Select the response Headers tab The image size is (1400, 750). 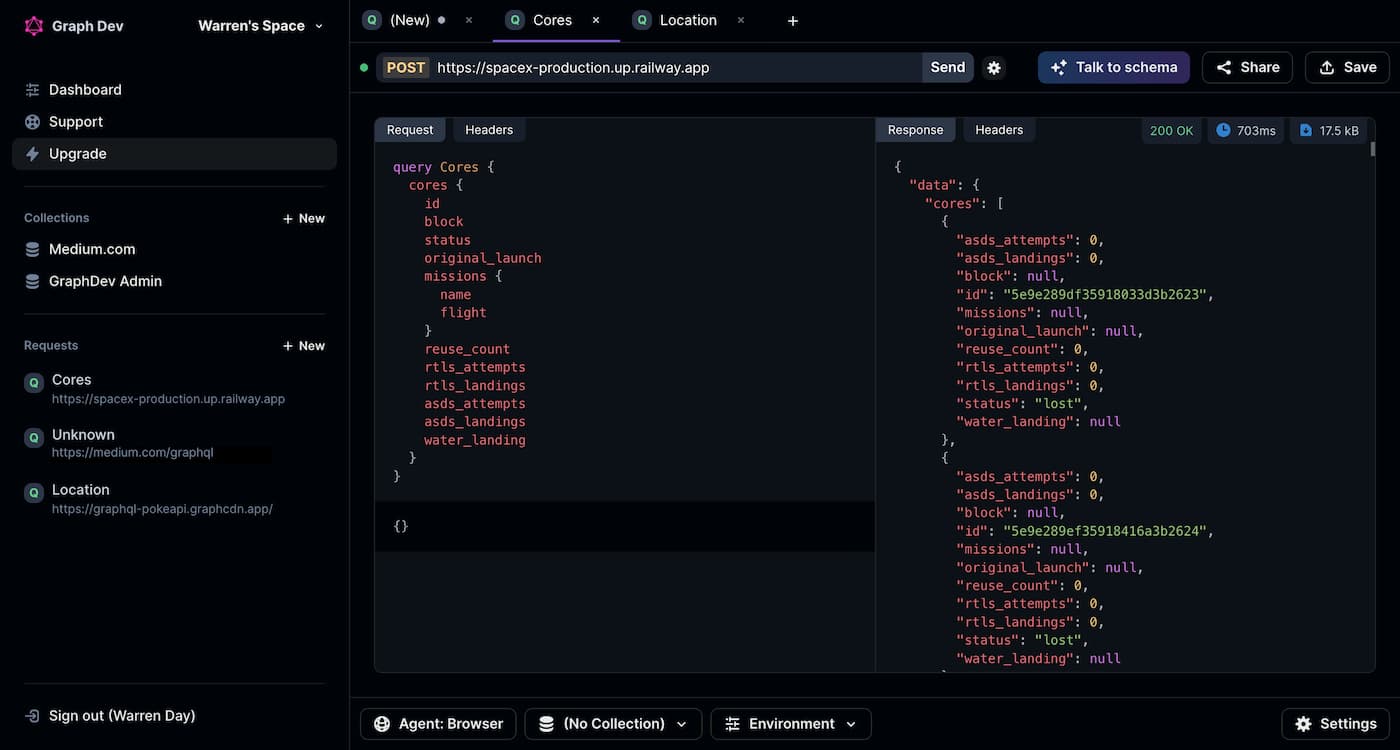999,130
